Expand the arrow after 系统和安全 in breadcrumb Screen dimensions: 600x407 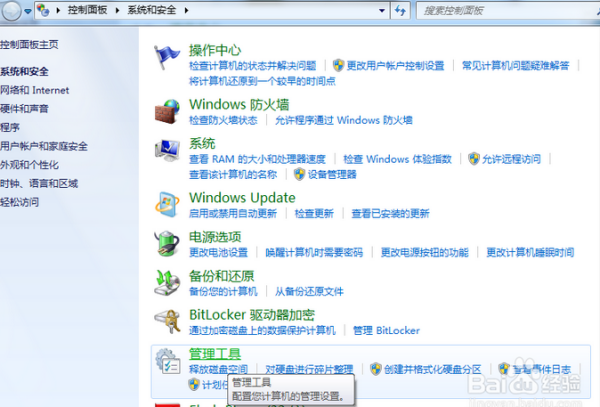[186, 10]
